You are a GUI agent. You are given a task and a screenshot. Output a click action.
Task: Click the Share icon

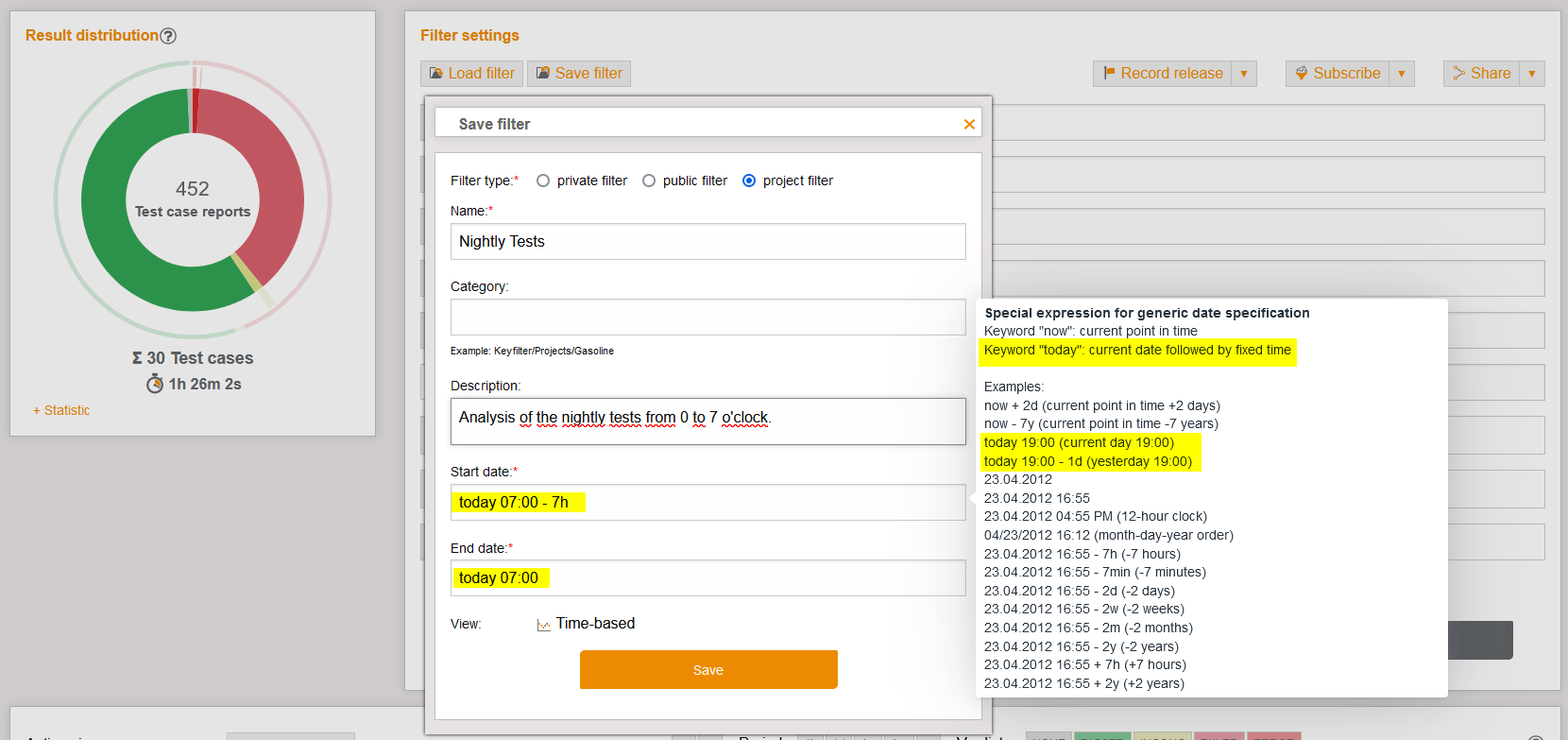tap(1459, 74)
